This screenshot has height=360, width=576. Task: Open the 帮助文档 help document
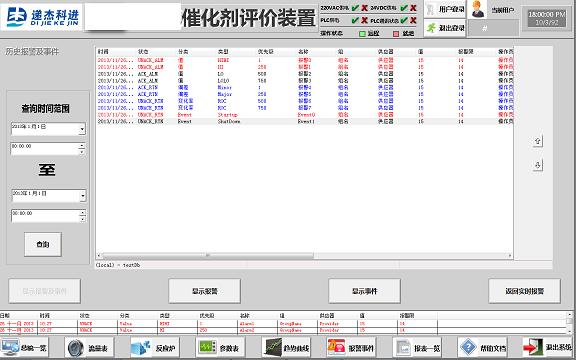(x=482, y=347)
